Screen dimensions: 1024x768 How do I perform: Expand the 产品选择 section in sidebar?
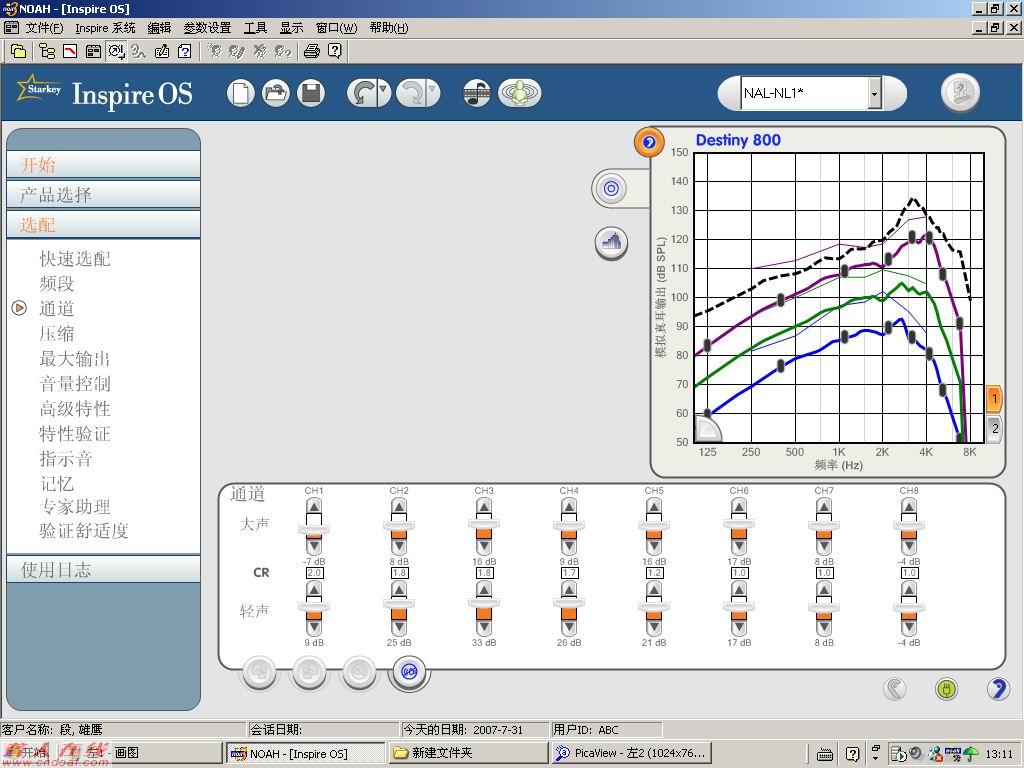tap(103, 195)
